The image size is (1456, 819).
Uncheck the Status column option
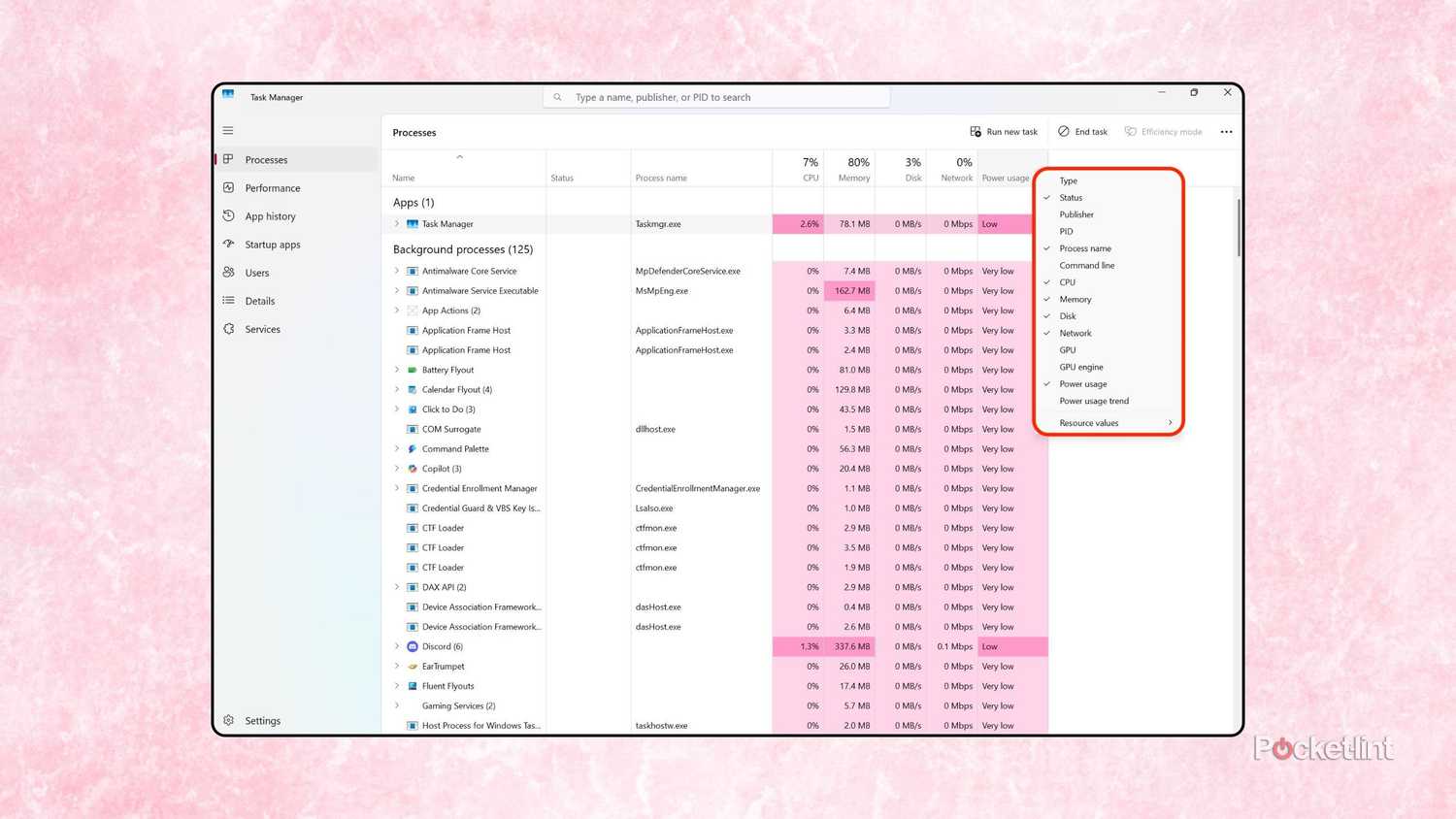tap(1071, 198)
